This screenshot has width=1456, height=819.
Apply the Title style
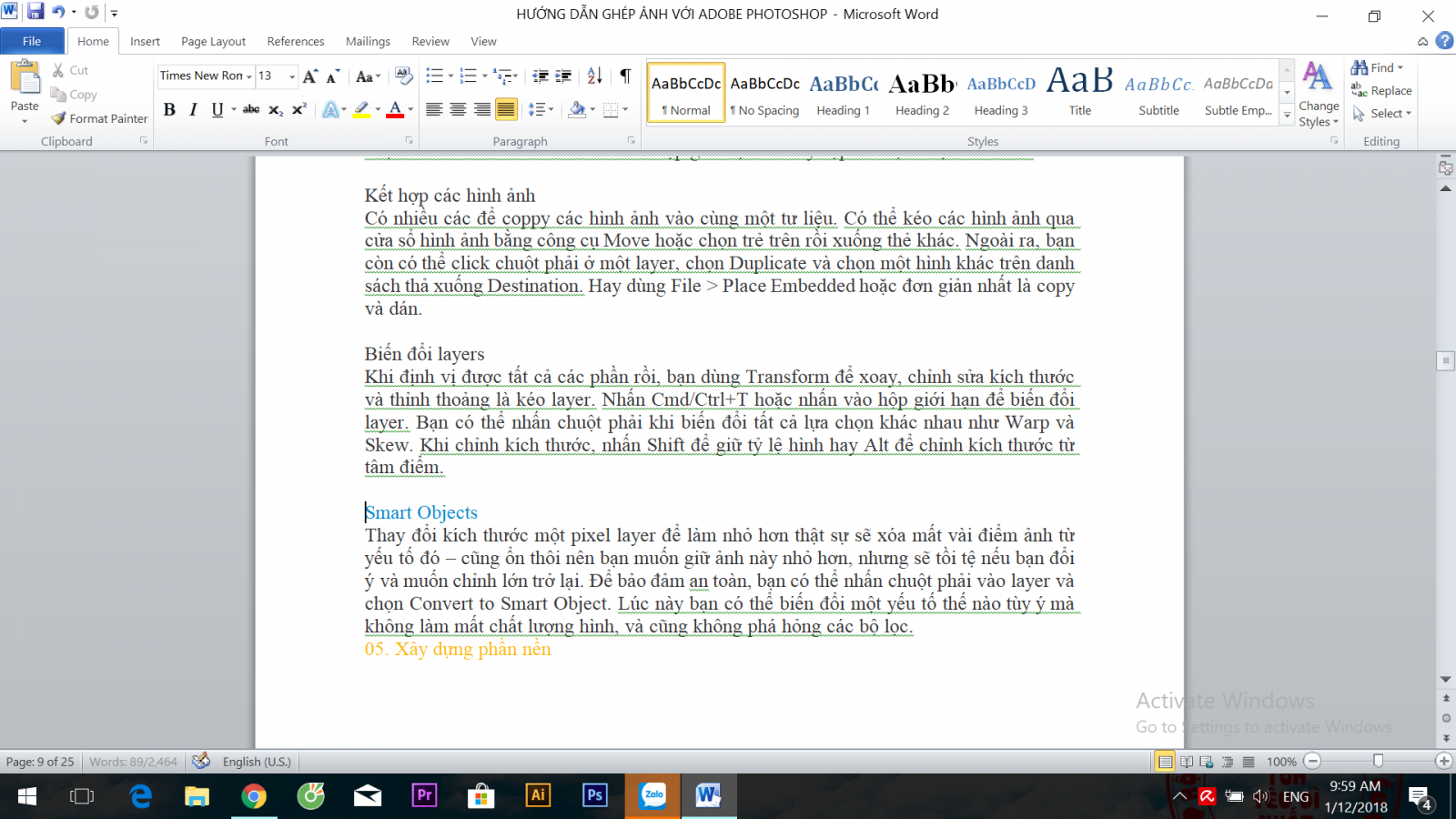[x=1080, y=93]
